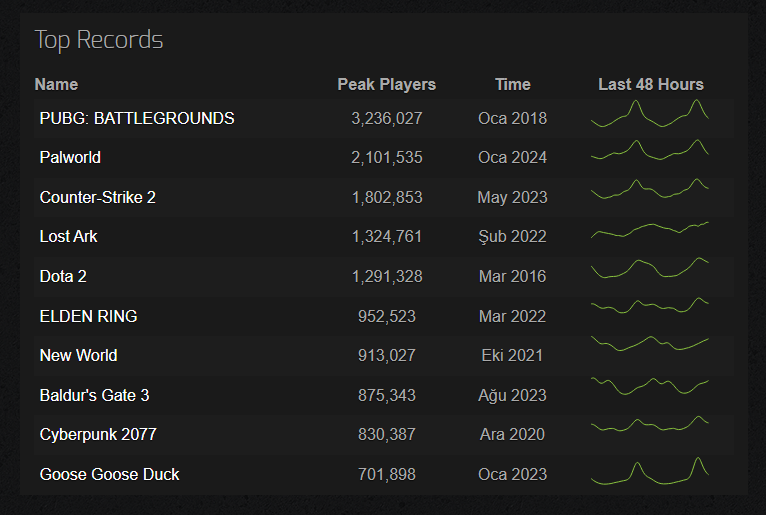
Task: Select Dota 2 in the list
Action: [63, 277]
